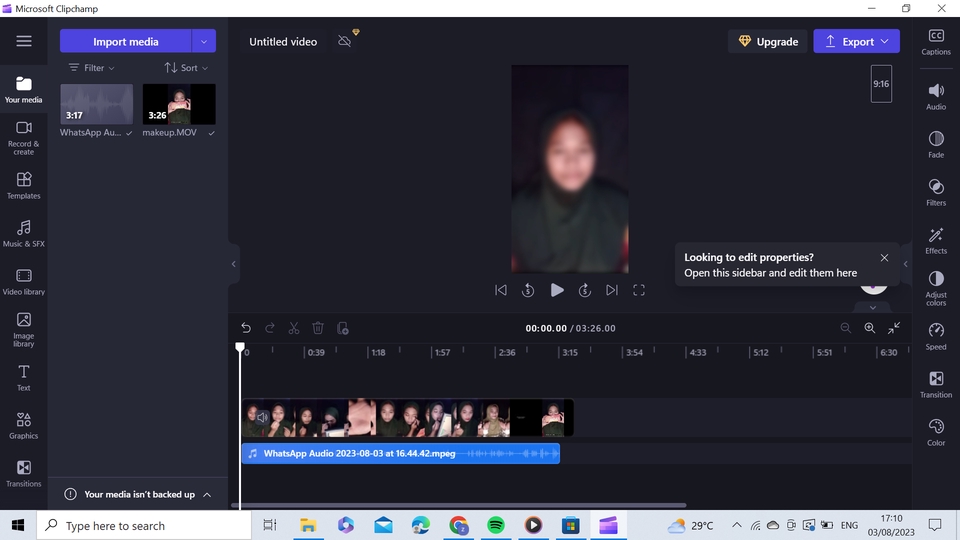Skip forward five seconds
Viewport: 960px width, 540px height.
point(585,290)
